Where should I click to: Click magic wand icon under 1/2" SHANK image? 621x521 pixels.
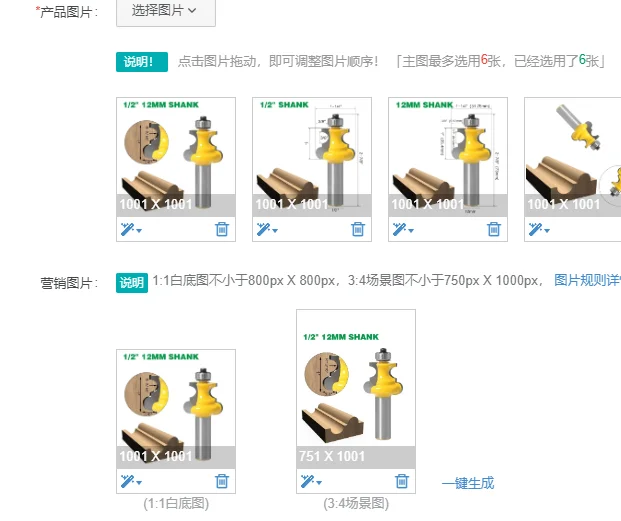pyautogui.click(x=267, y=229)
